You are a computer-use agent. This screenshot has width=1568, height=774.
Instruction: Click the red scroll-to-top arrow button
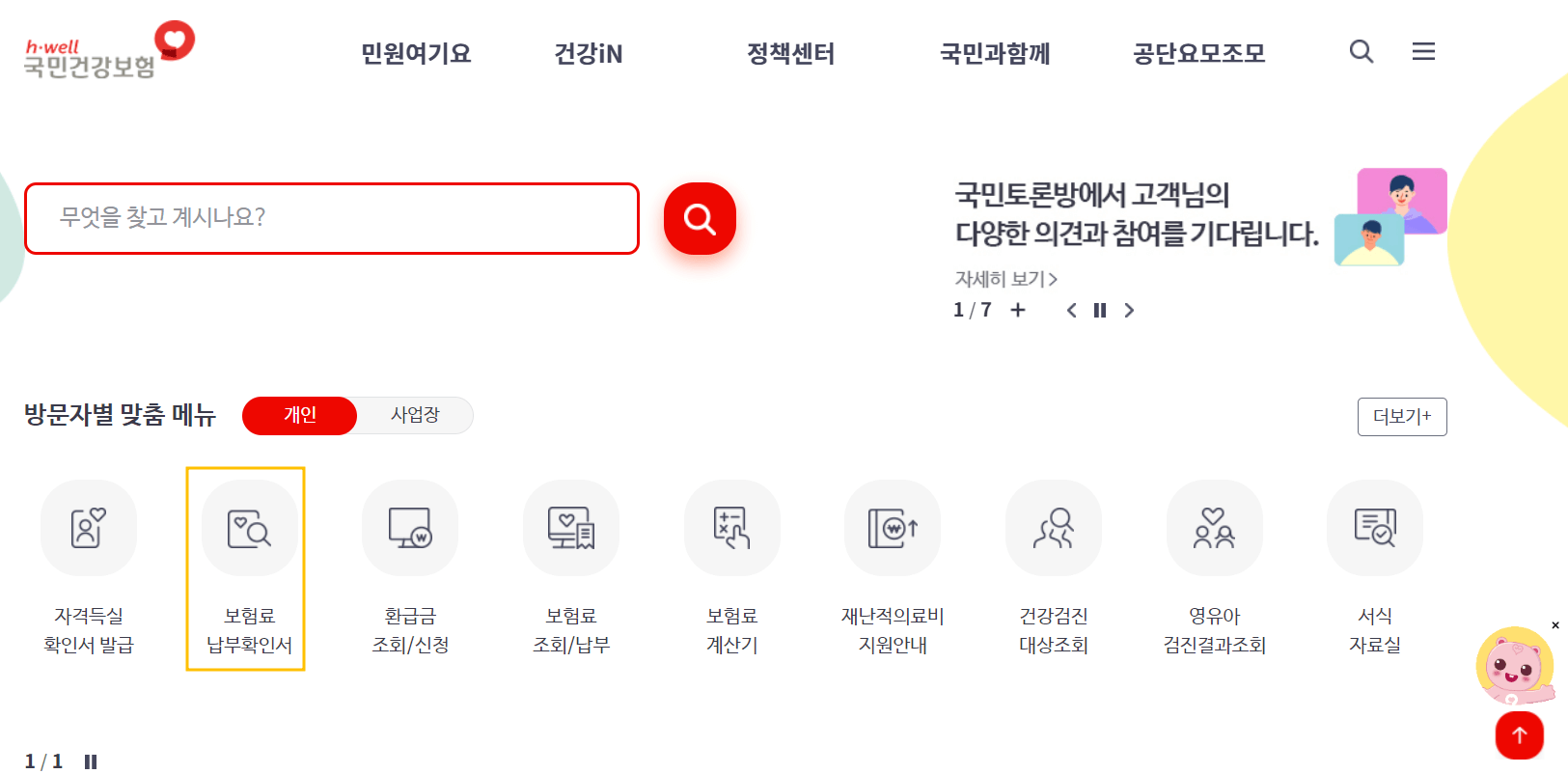(x=1520, y=735)
